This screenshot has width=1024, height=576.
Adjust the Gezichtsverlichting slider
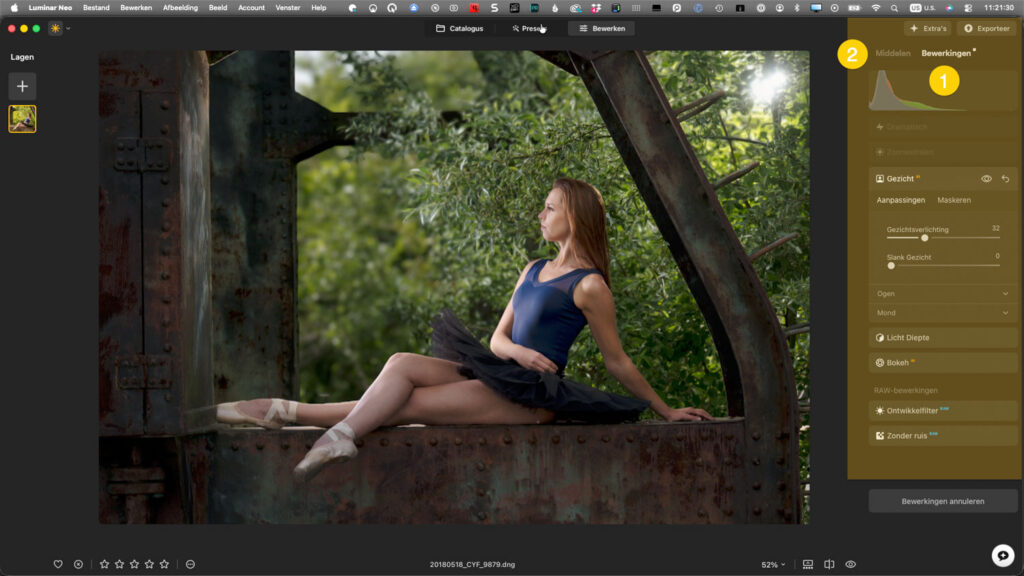925,238
